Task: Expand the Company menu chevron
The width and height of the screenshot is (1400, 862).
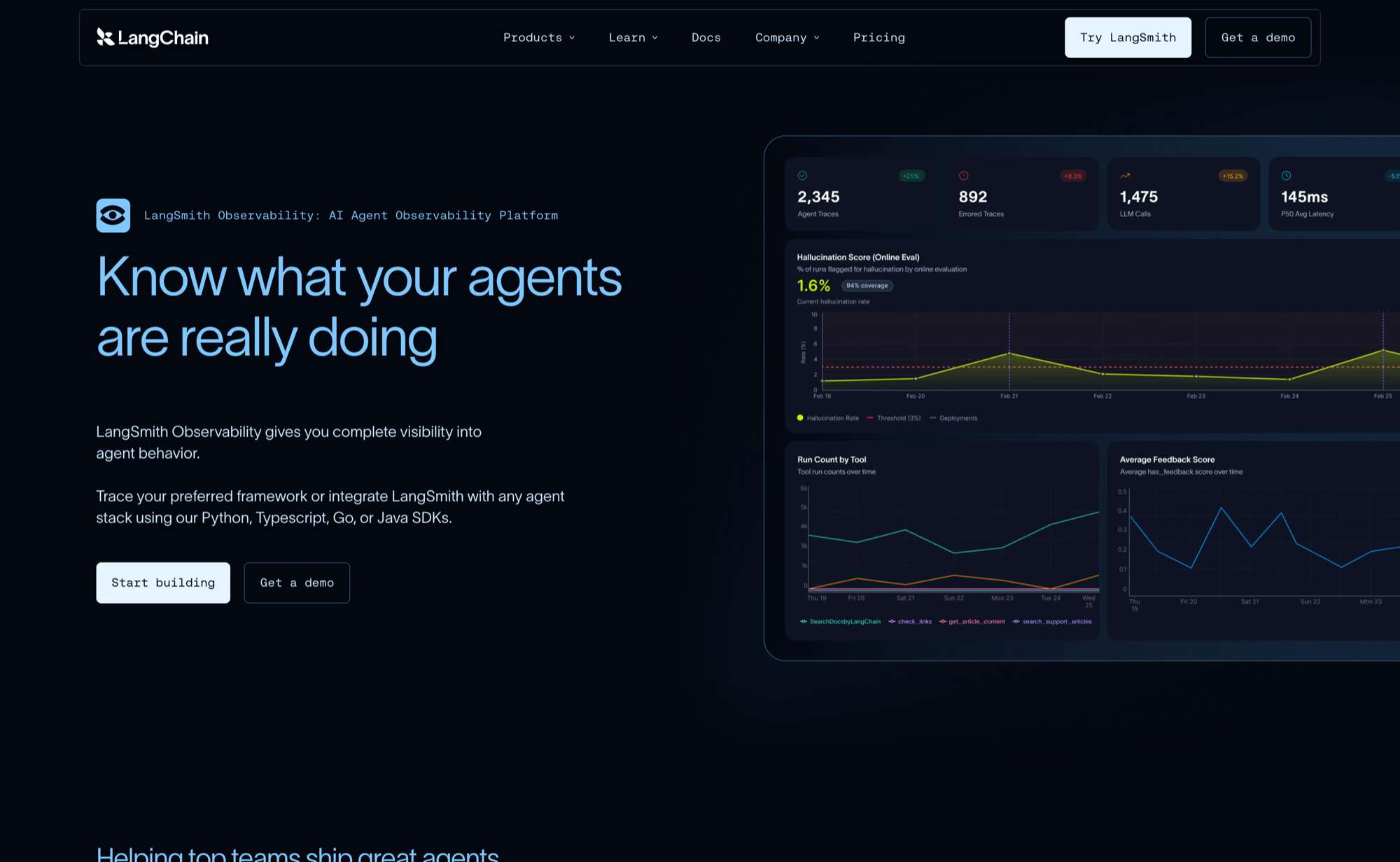Action: click(x=817, y=38)
